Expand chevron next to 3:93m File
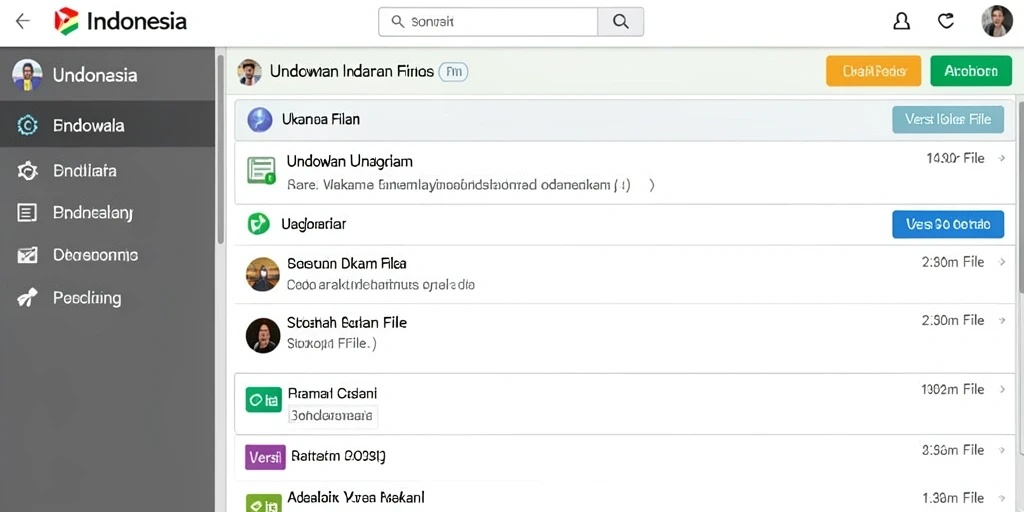 pyautogui.click(x=1002, y=451)
